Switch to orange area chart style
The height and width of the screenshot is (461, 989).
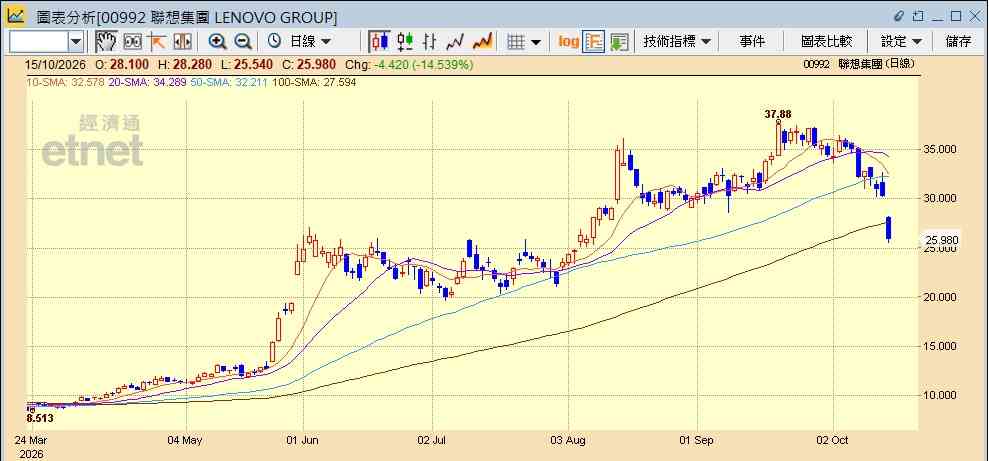click(x=483, y=42)
